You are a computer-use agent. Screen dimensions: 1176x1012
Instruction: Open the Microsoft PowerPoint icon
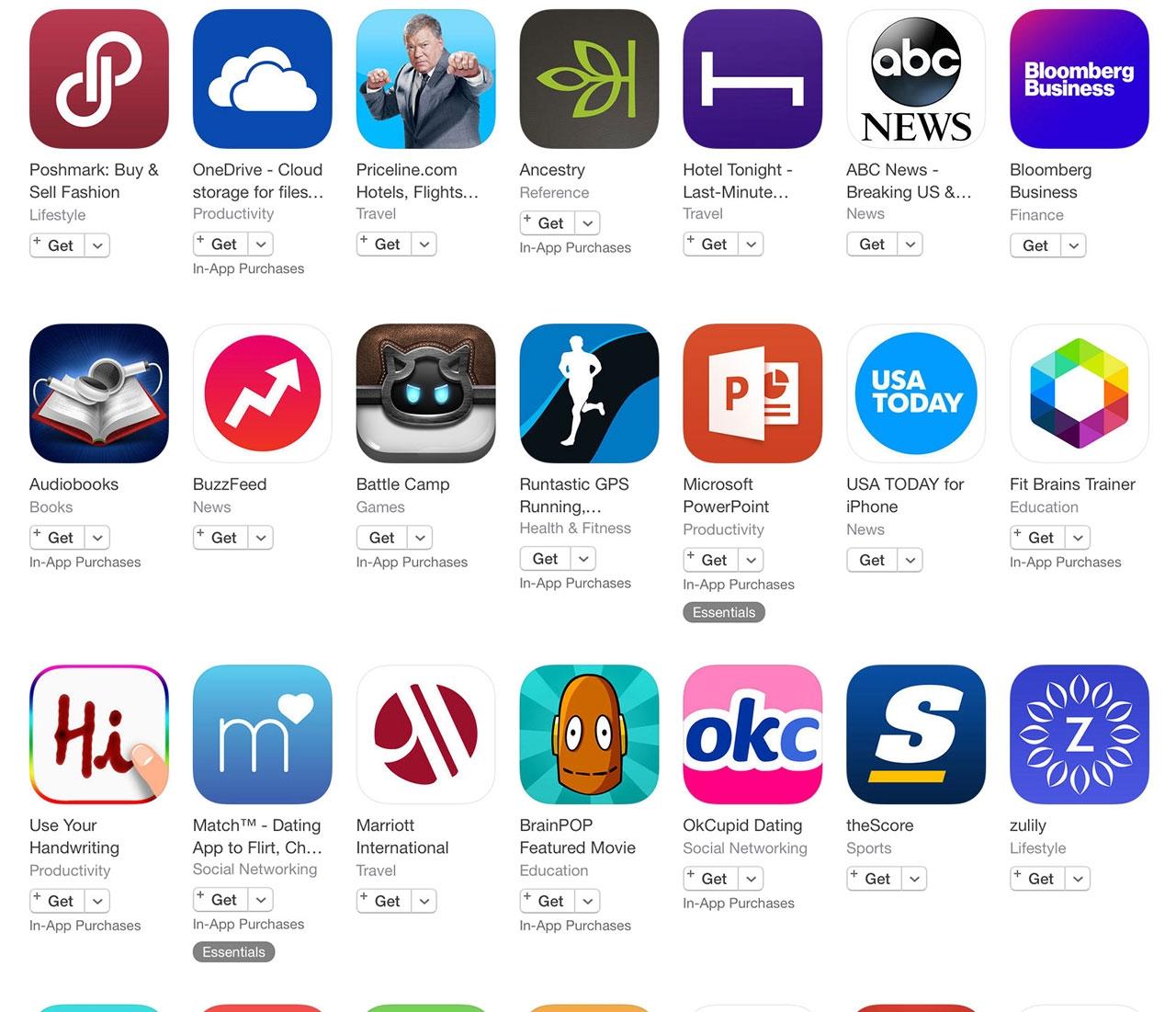coord(752,393)
